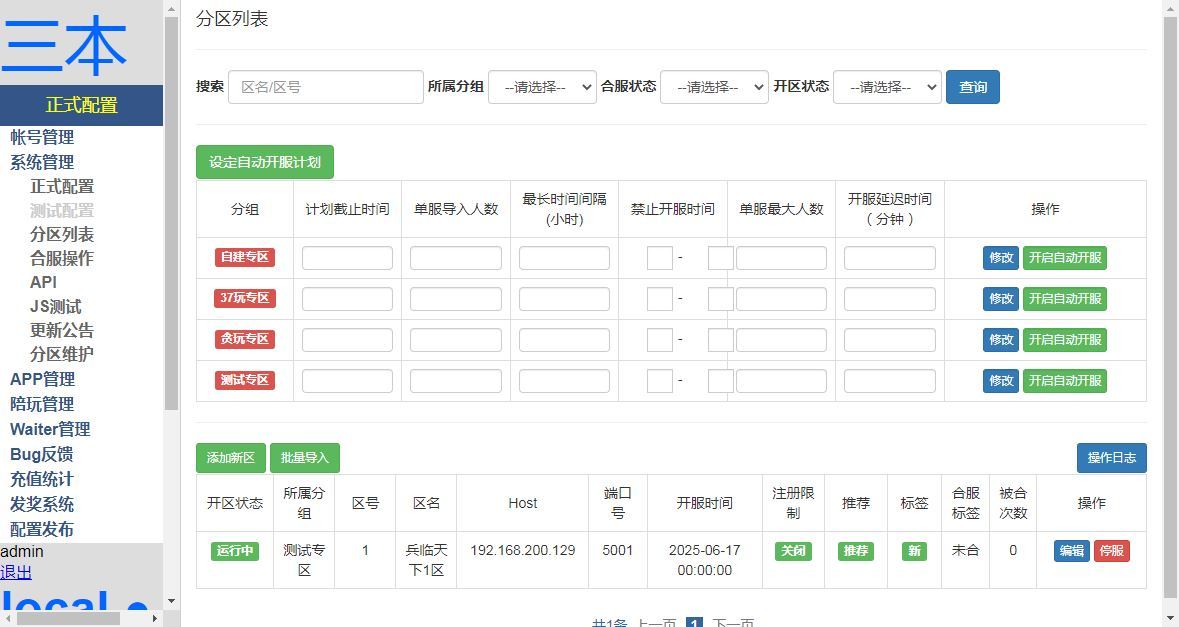This screenshot has width=1179, height=627.
Task: Click 开启自动开服 for 测试专区
Action: 1064,380
